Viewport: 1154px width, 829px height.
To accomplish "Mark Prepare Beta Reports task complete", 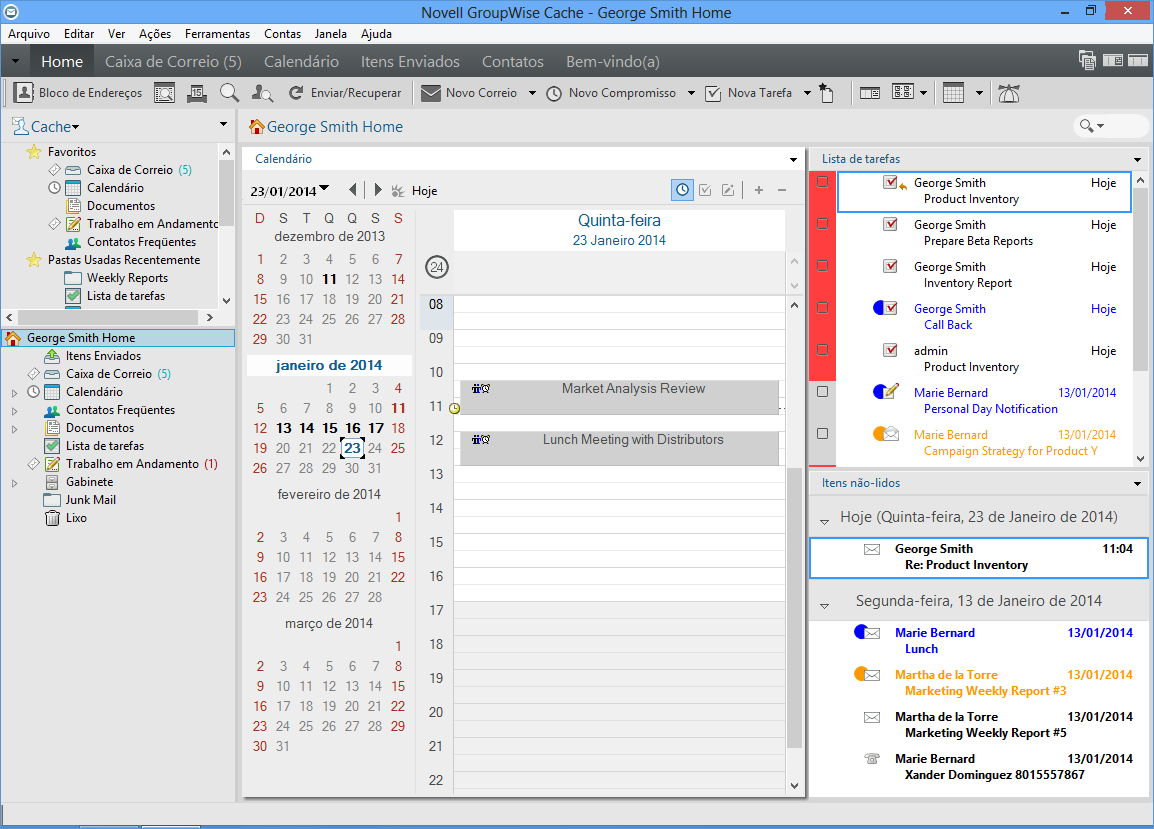I will [891, 224].
